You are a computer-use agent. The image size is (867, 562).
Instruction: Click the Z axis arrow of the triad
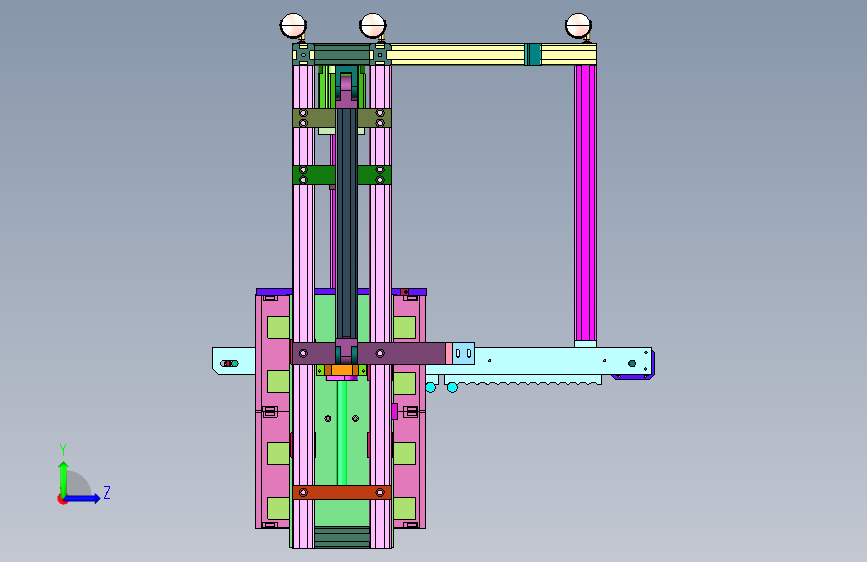coord(83,498)
